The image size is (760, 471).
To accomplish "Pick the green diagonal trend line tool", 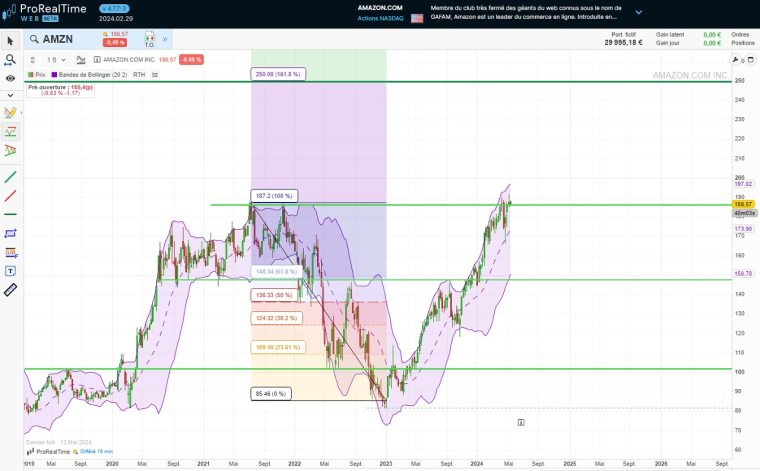I will click(x=10, y=177).
